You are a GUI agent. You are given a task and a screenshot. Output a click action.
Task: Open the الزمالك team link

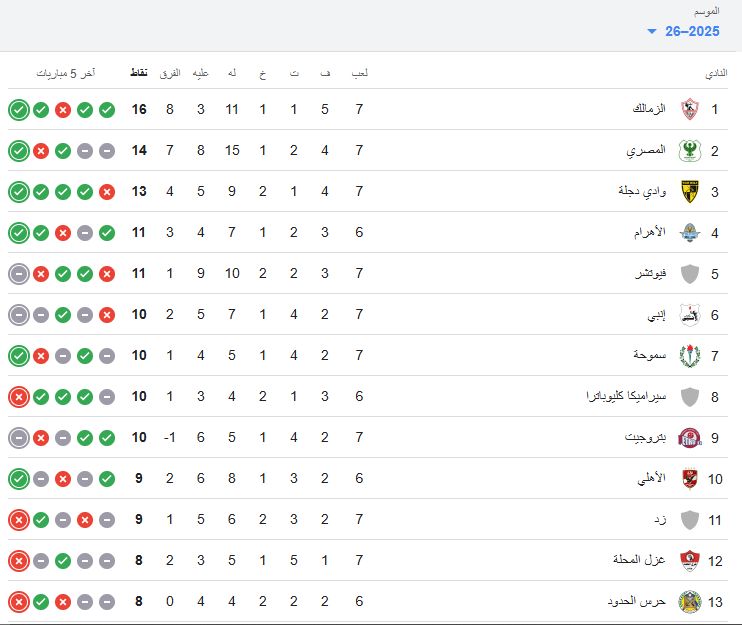pyautogui.click(x=649, y=109)
